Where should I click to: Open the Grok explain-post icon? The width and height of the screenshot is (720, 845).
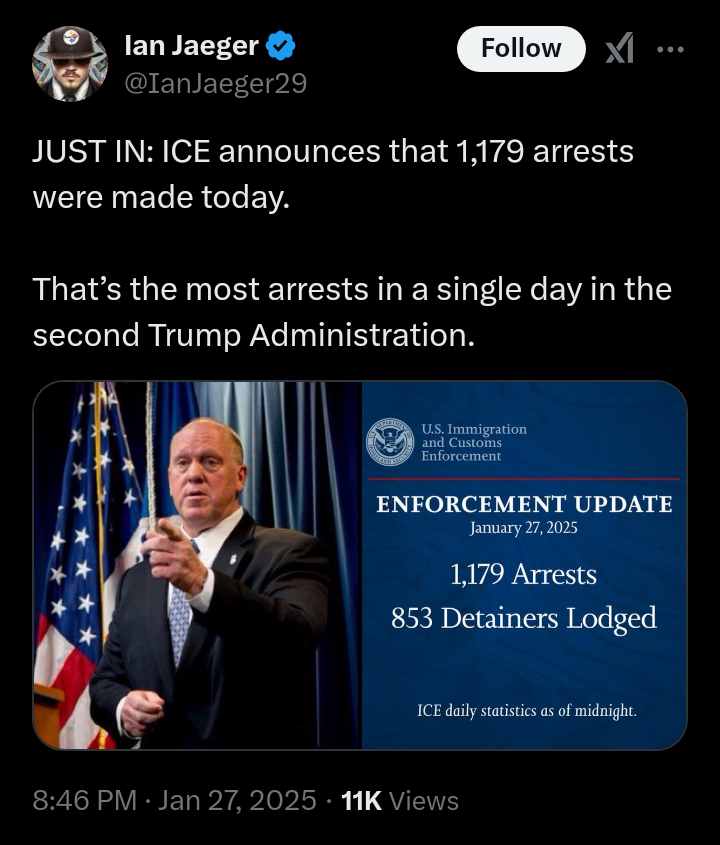pyautogui.click(x=620, y=48)
